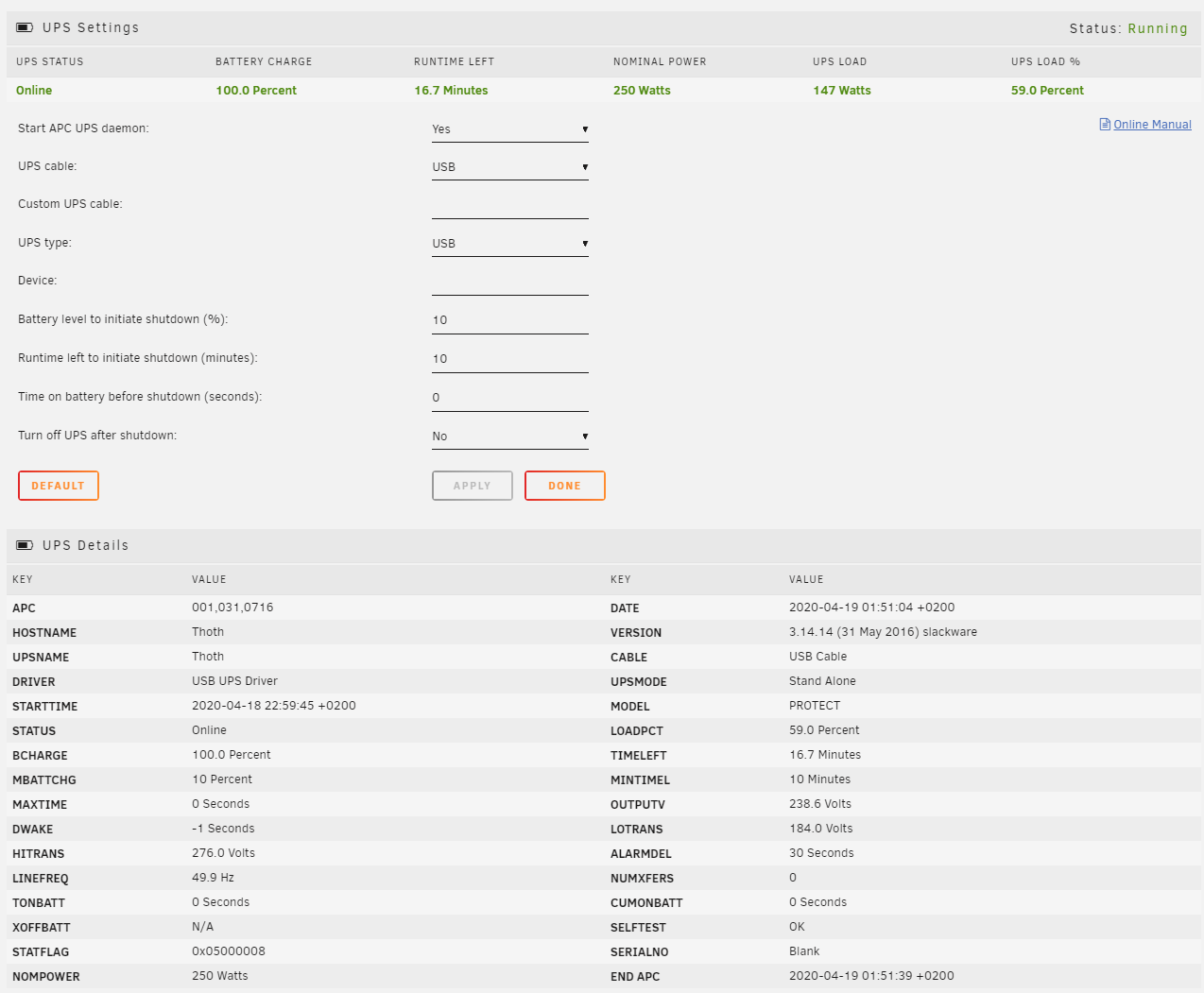Viewport: 1204px width, 993px height.
Task: Click the SERIALNO value Blank
Action: 804,951
